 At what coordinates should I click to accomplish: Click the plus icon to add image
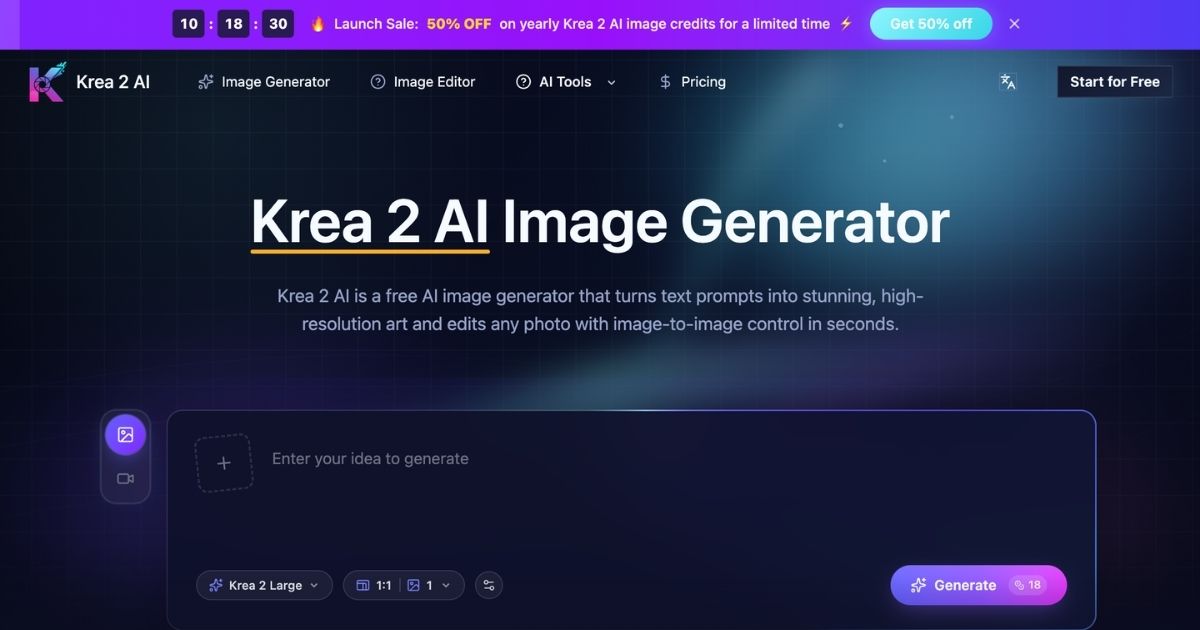pyautogui.click(x=224, y=463)
